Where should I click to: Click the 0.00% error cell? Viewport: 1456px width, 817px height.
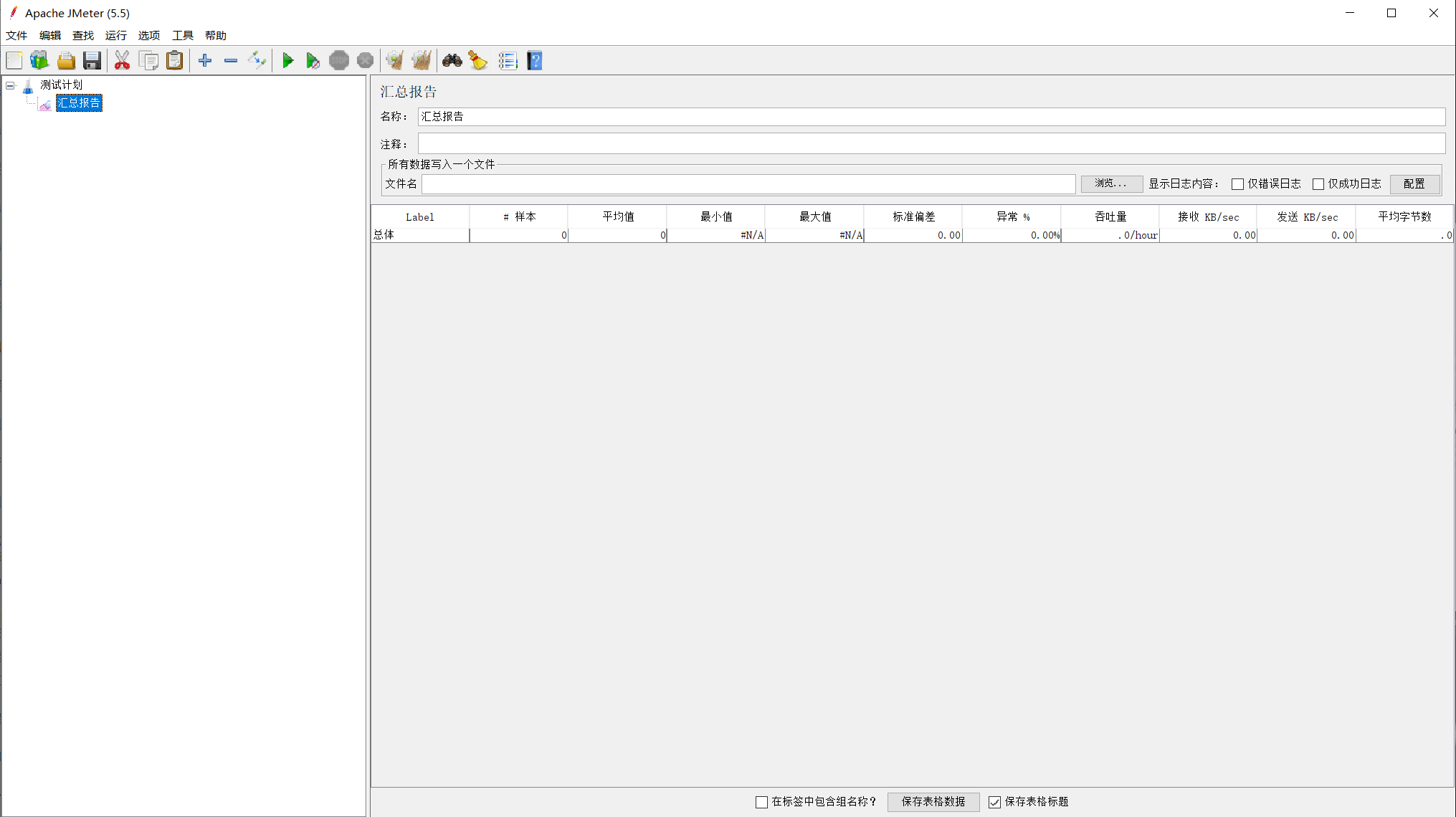coord(1012,235)
